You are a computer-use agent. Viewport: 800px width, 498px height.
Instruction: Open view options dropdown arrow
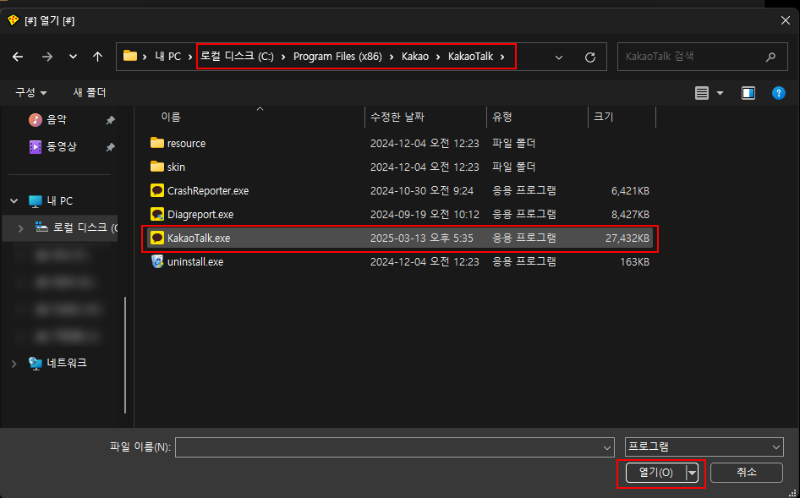click(720, 93)
